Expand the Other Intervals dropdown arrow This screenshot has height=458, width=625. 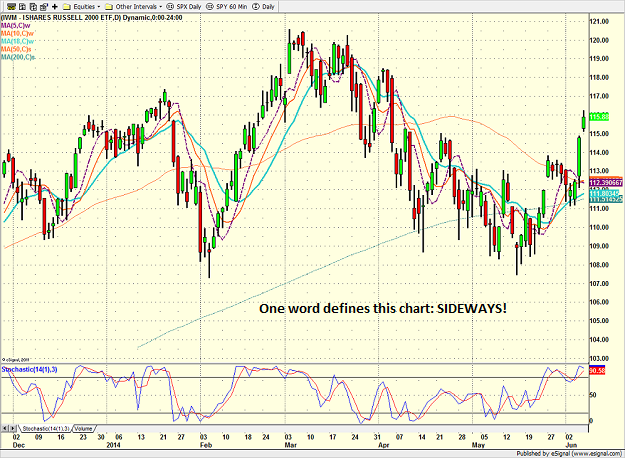(x=160, y=7)
